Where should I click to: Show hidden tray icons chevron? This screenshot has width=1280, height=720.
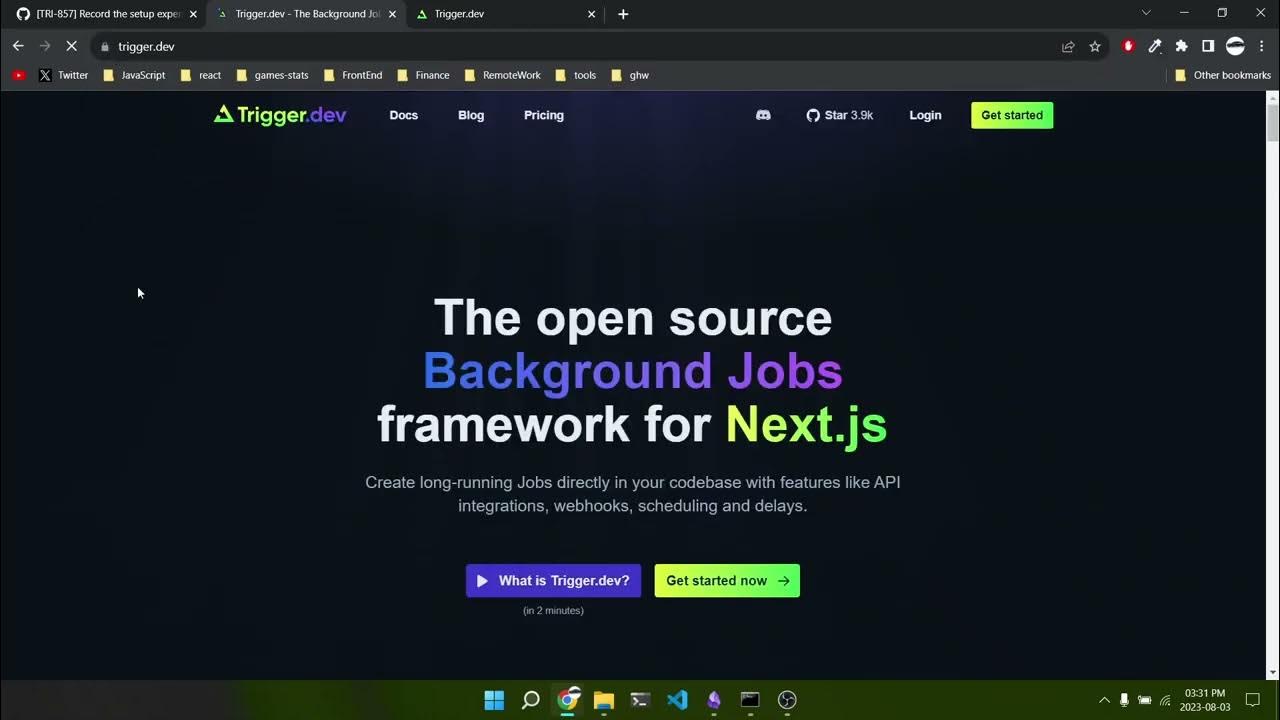[1104, 700]
